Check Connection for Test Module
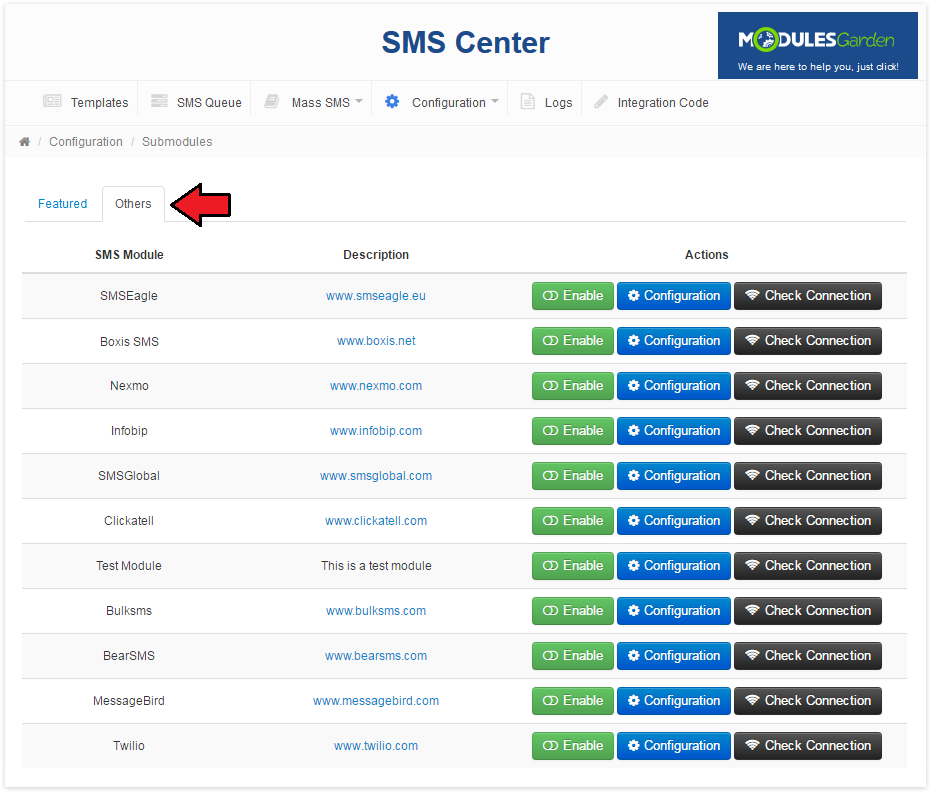930x799 pixels. tap(808, 566)
